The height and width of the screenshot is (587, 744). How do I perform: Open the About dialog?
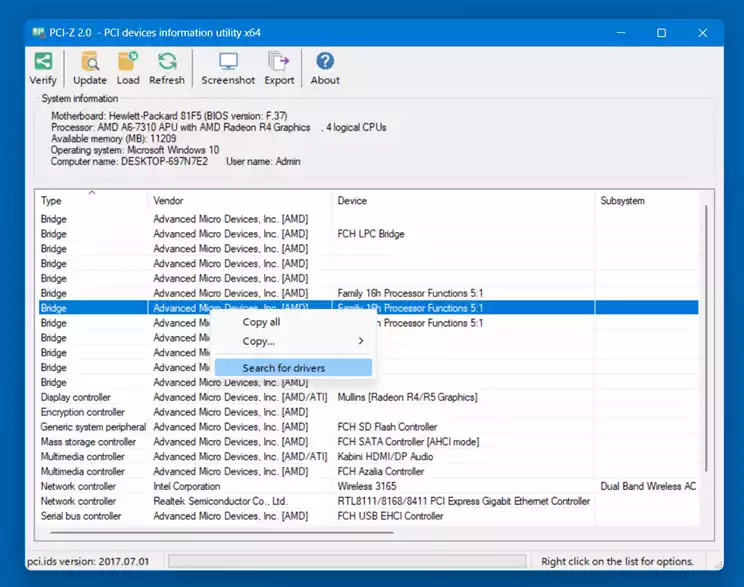325,69
